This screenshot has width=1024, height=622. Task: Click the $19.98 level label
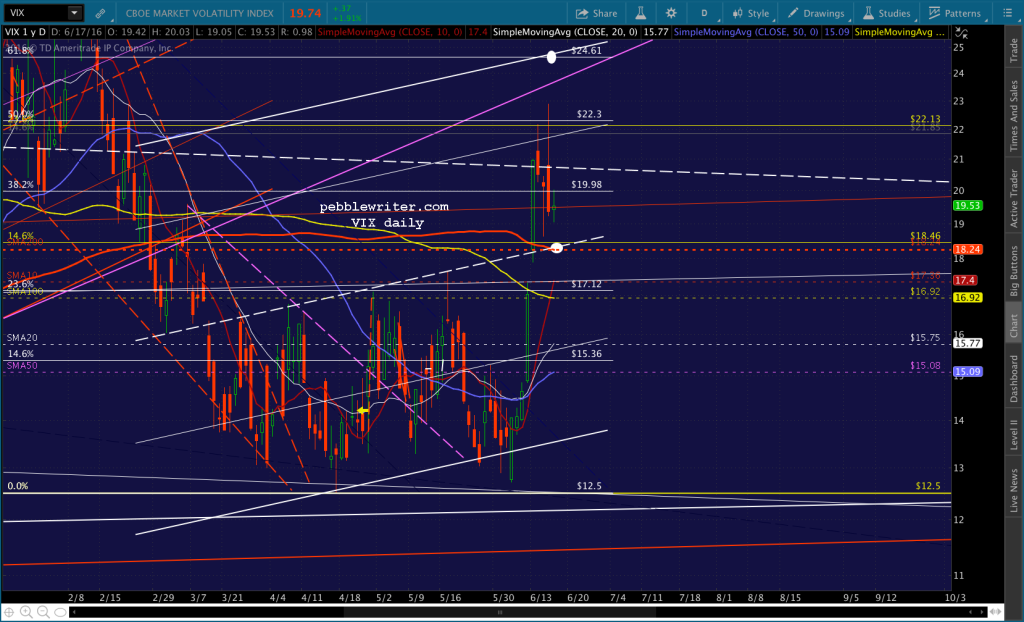pos(586,184)
